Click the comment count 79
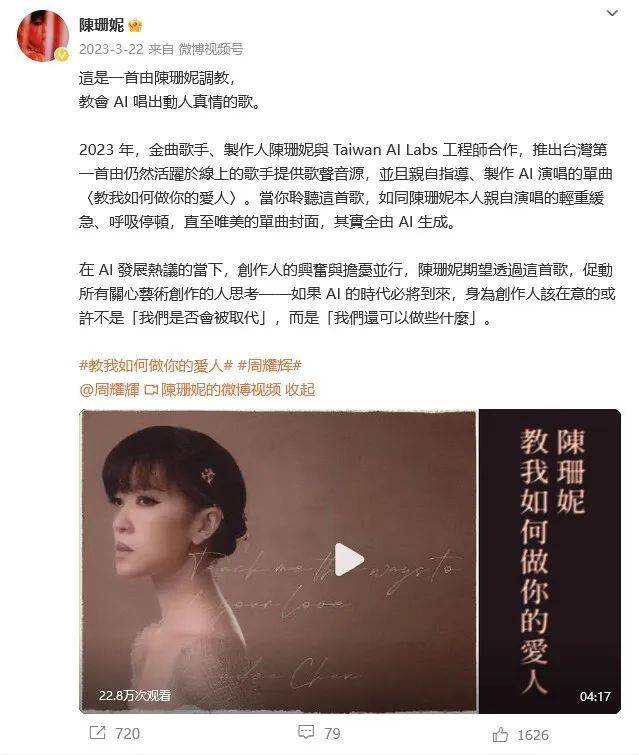Image resolution: width=639 pixels, height=755 pixels. click(x=332, y=734)
